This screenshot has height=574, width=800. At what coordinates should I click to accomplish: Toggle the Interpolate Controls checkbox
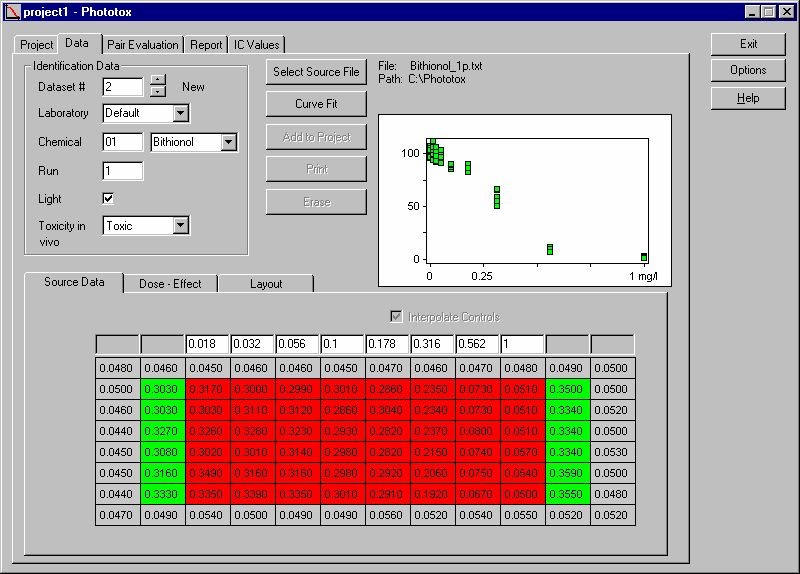[x=396, y=317]
